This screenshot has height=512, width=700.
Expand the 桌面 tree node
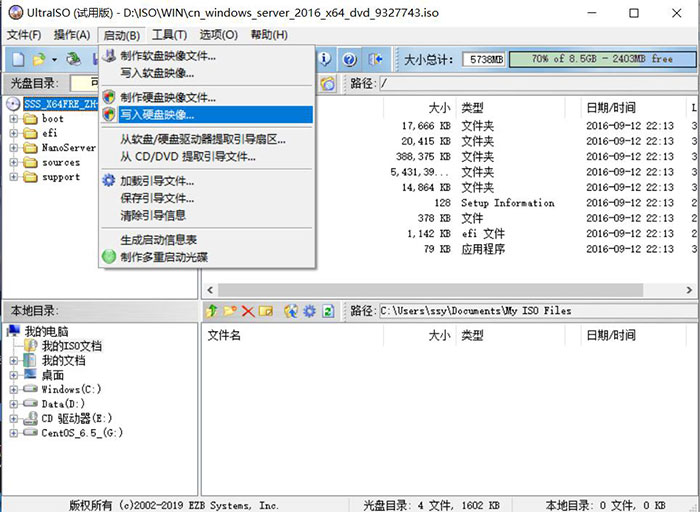[x=13, y=375]
